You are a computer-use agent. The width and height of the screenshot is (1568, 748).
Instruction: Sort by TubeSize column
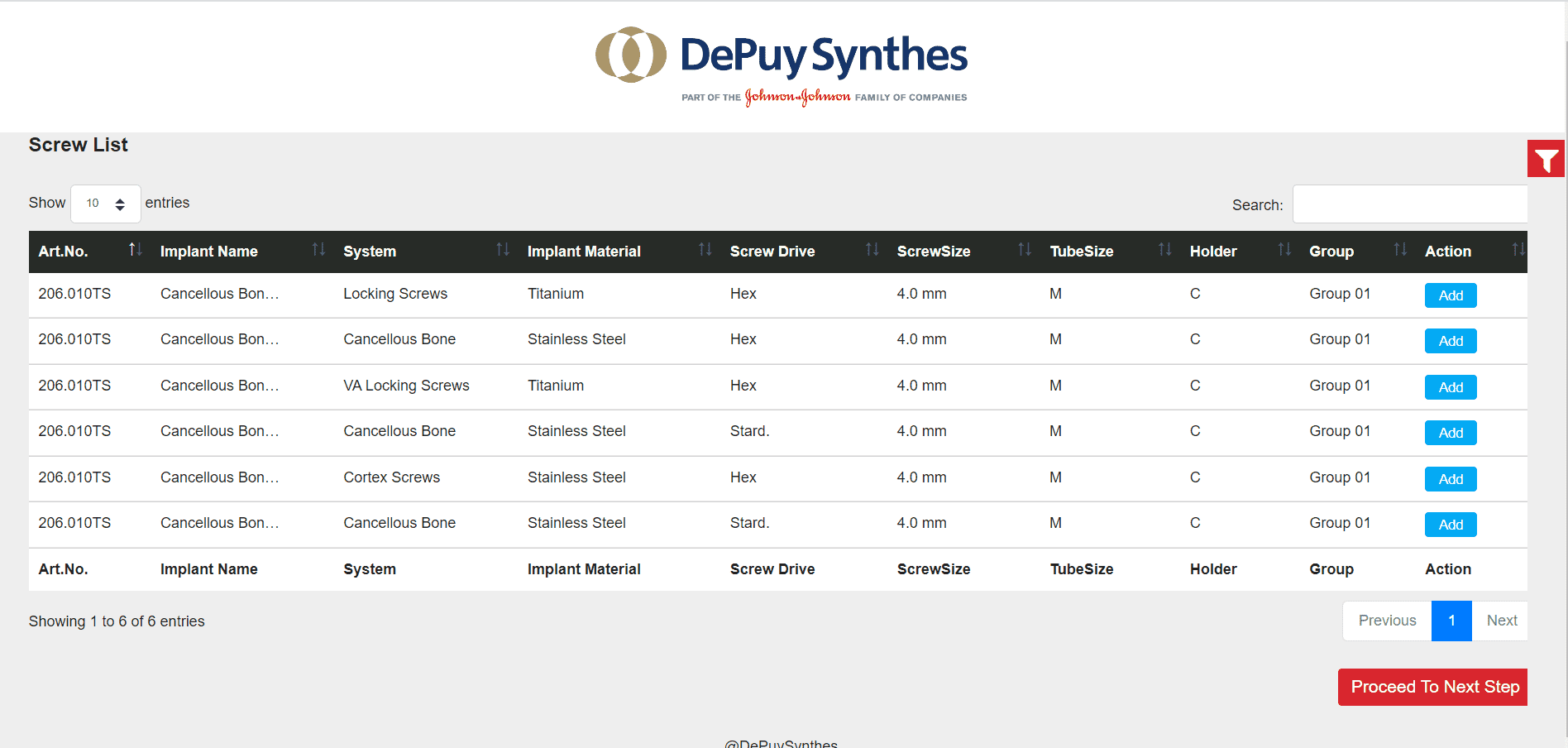click(1110, 252)
